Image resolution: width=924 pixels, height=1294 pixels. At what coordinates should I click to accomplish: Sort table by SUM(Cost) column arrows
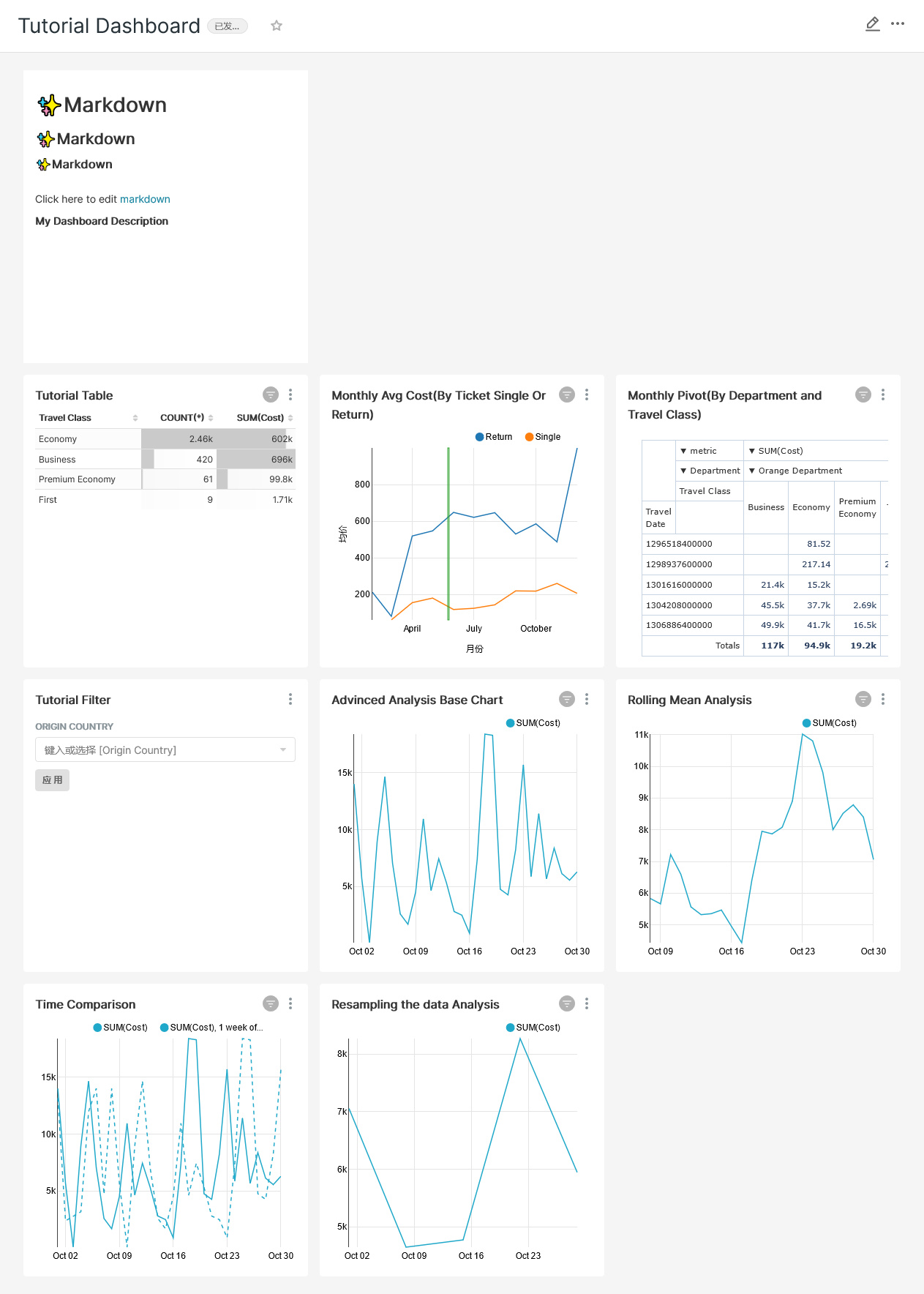[x=290, y=418]
